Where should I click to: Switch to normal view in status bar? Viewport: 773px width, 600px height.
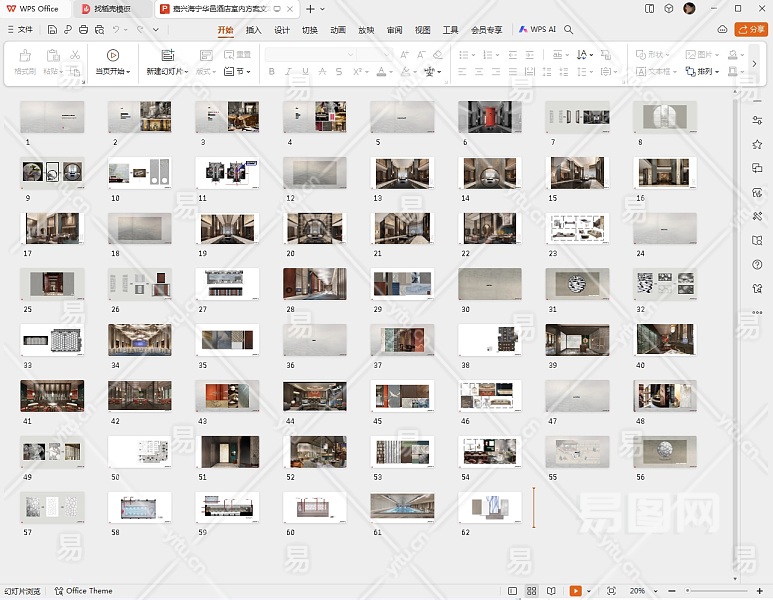(513, 591)
